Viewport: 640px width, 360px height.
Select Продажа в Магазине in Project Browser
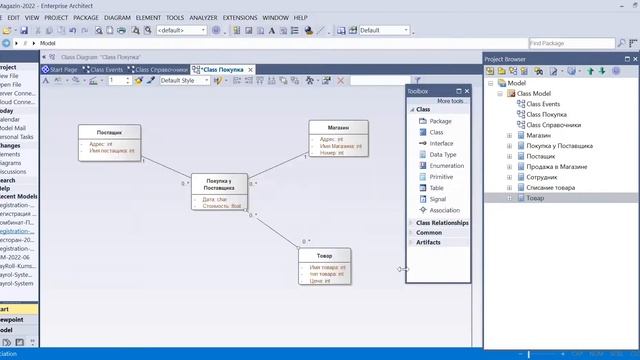tap(556, 167)
